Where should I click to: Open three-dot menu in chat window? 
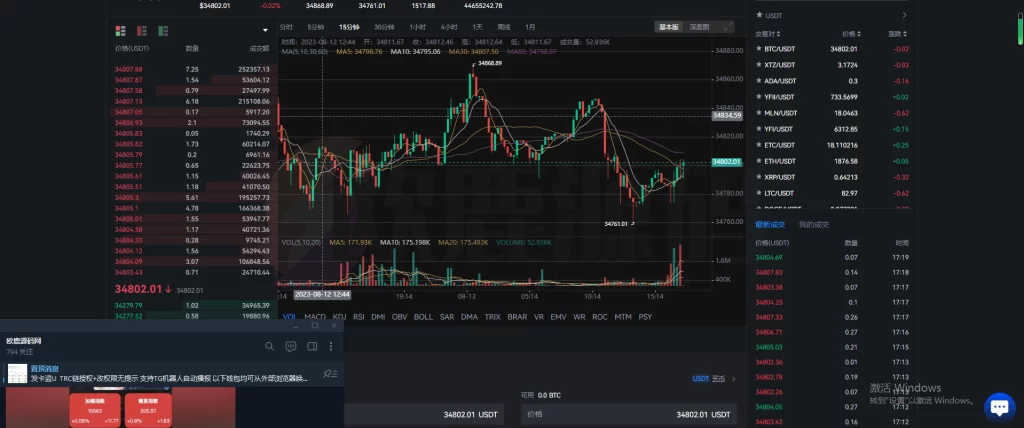click(331, 346)
